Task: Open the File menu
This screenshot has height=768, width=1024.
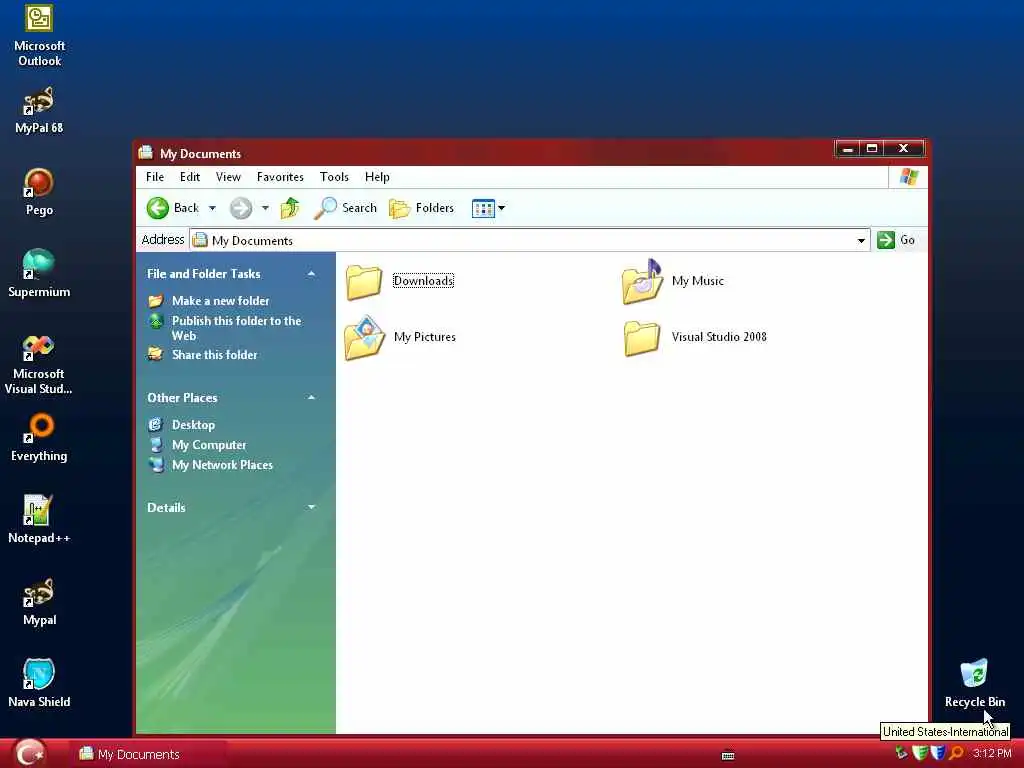Action: point(155,177)
